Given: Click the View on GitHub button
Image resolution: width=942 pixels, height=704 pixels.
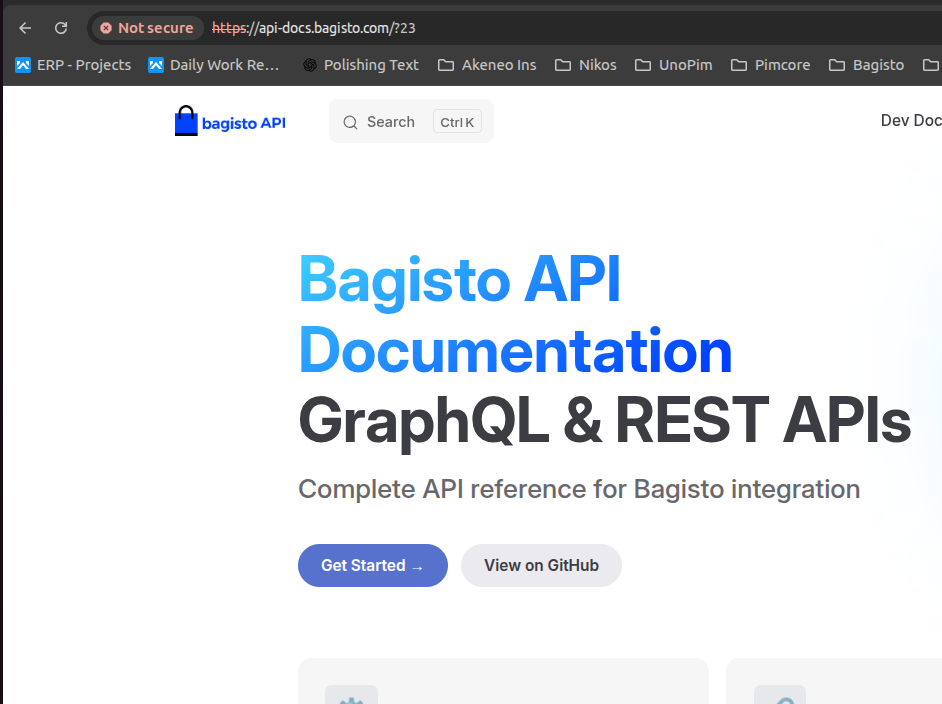Looking at the screenshot, I should 541,566.
